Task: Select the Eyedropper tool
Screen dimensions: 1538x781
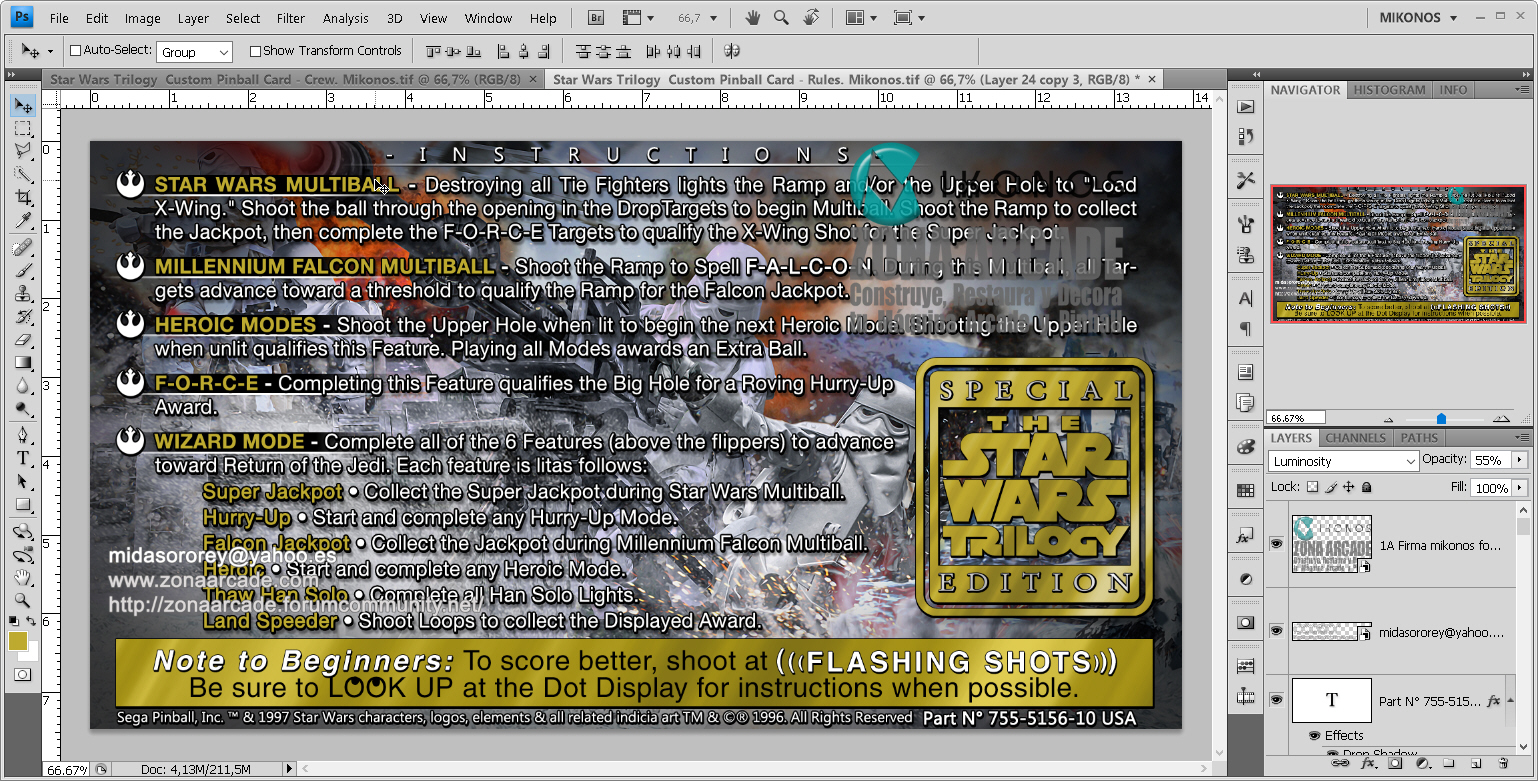Action: tap(23, 221)
